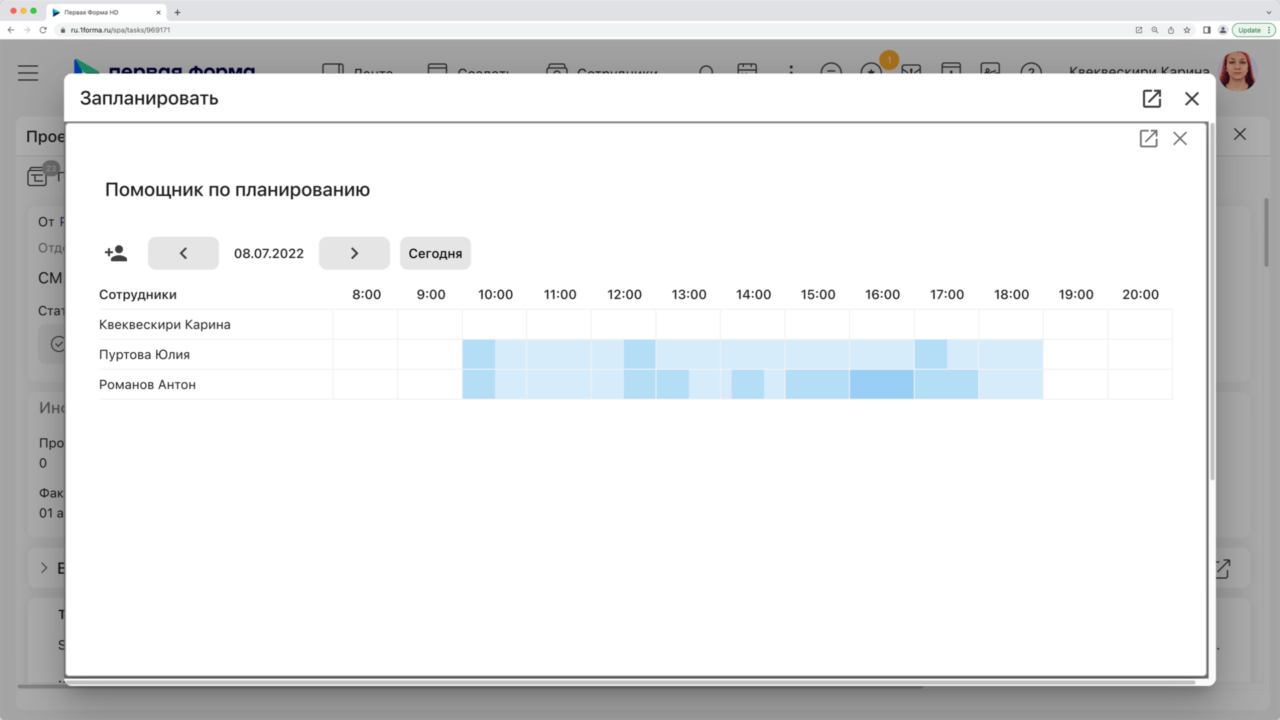Open the browser profile icon
The height and width of the screenshot is (720, 1280).
click(1222, 30)
